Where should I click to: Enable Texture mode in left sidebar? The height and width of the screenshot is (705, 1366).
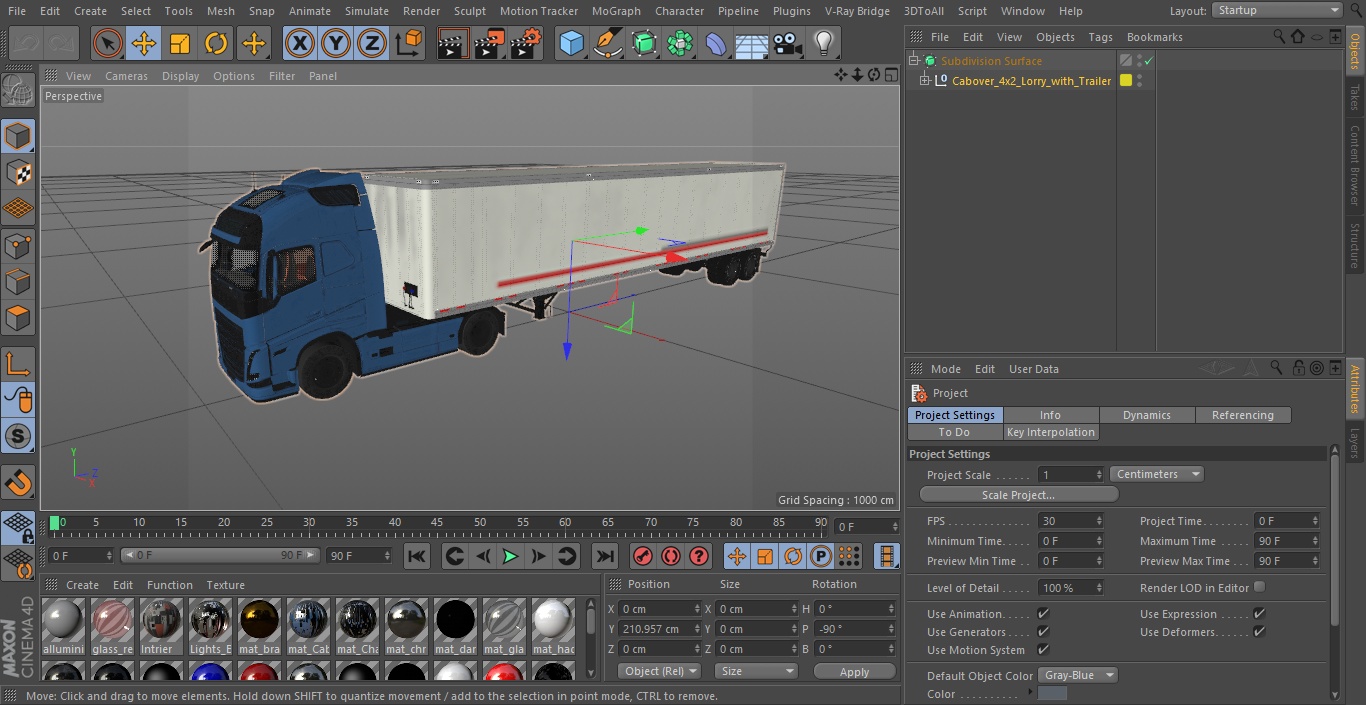pyautogui.click(x=18, y=172)
